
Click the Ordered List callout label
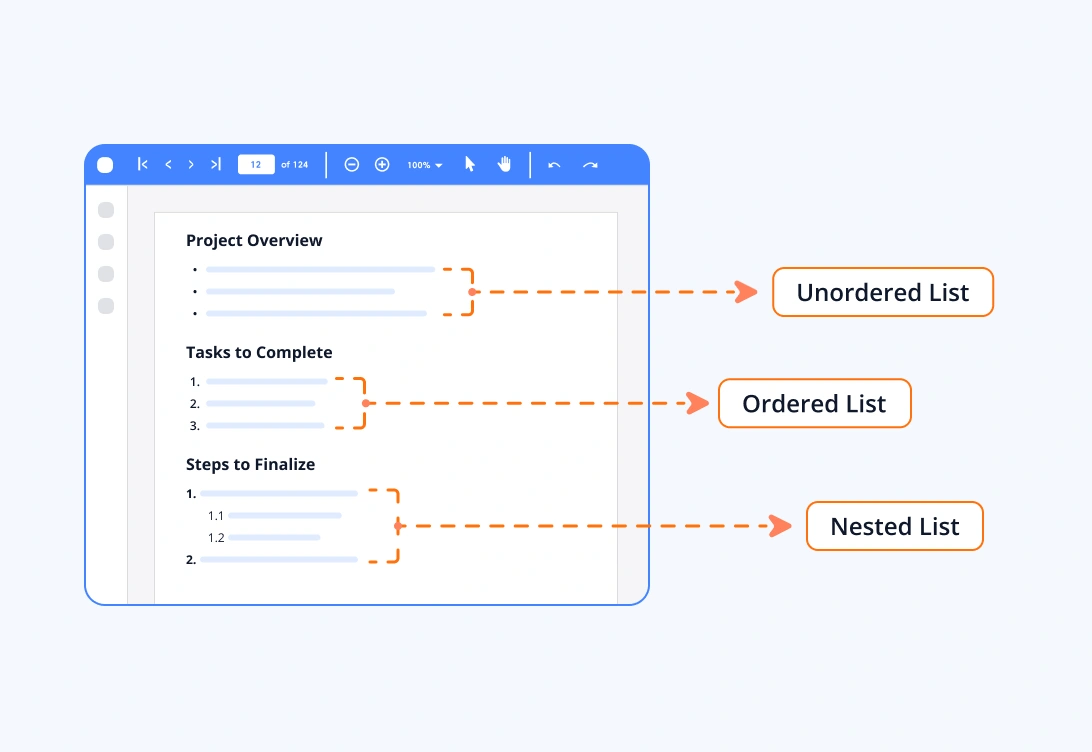(814, 403)
